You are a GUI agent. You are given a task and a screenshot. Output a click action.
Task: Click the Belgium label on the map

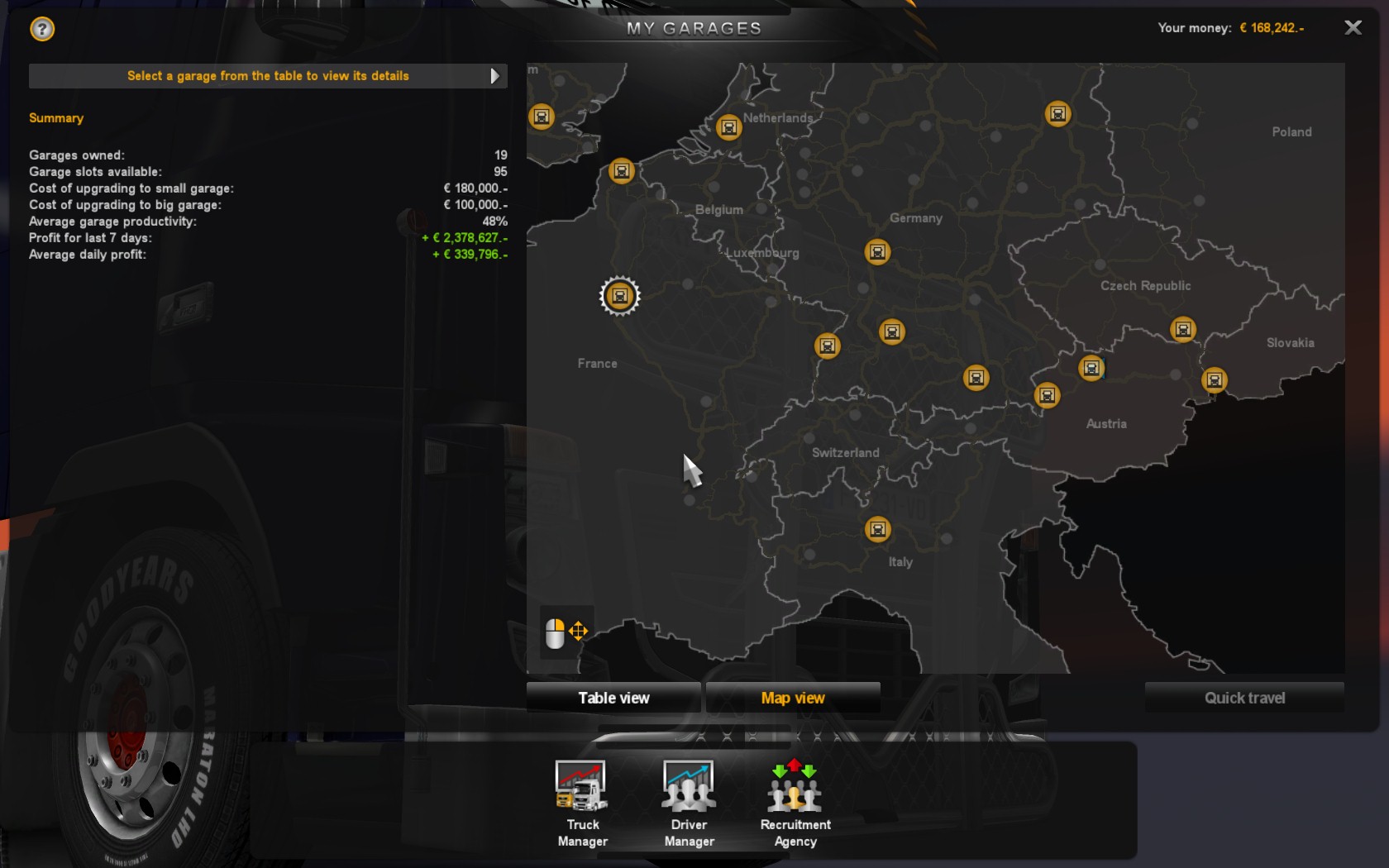pos(718,210)
